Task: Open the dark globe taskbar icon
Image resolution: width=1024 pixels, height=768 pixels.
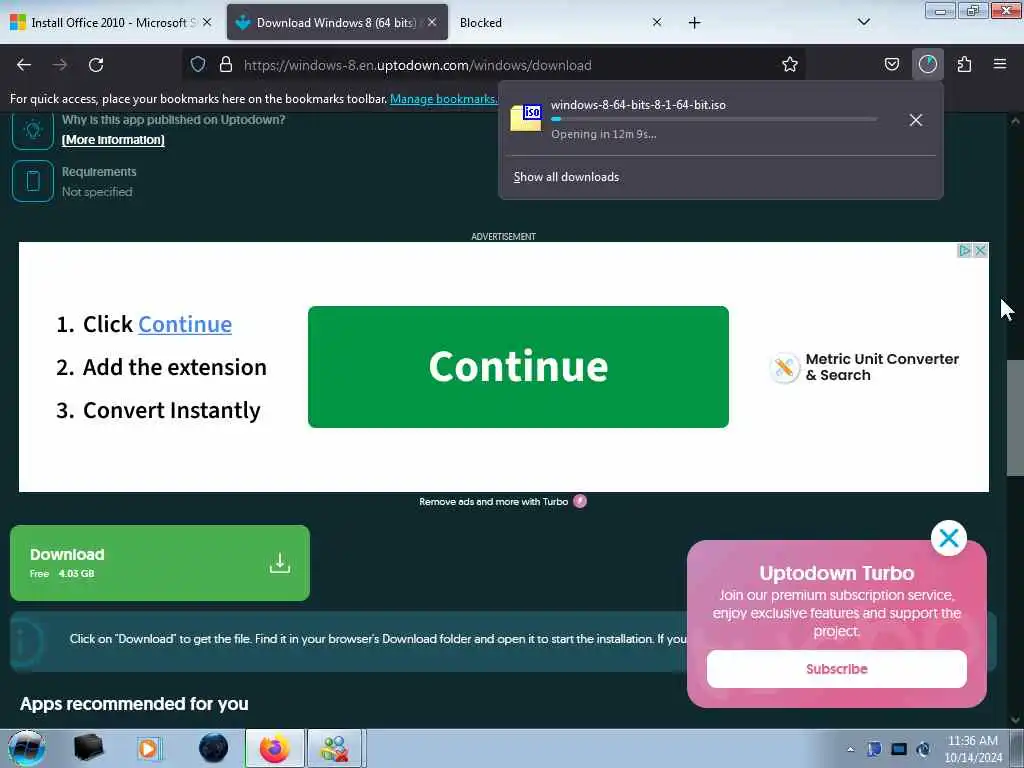Action: (213, 748)
